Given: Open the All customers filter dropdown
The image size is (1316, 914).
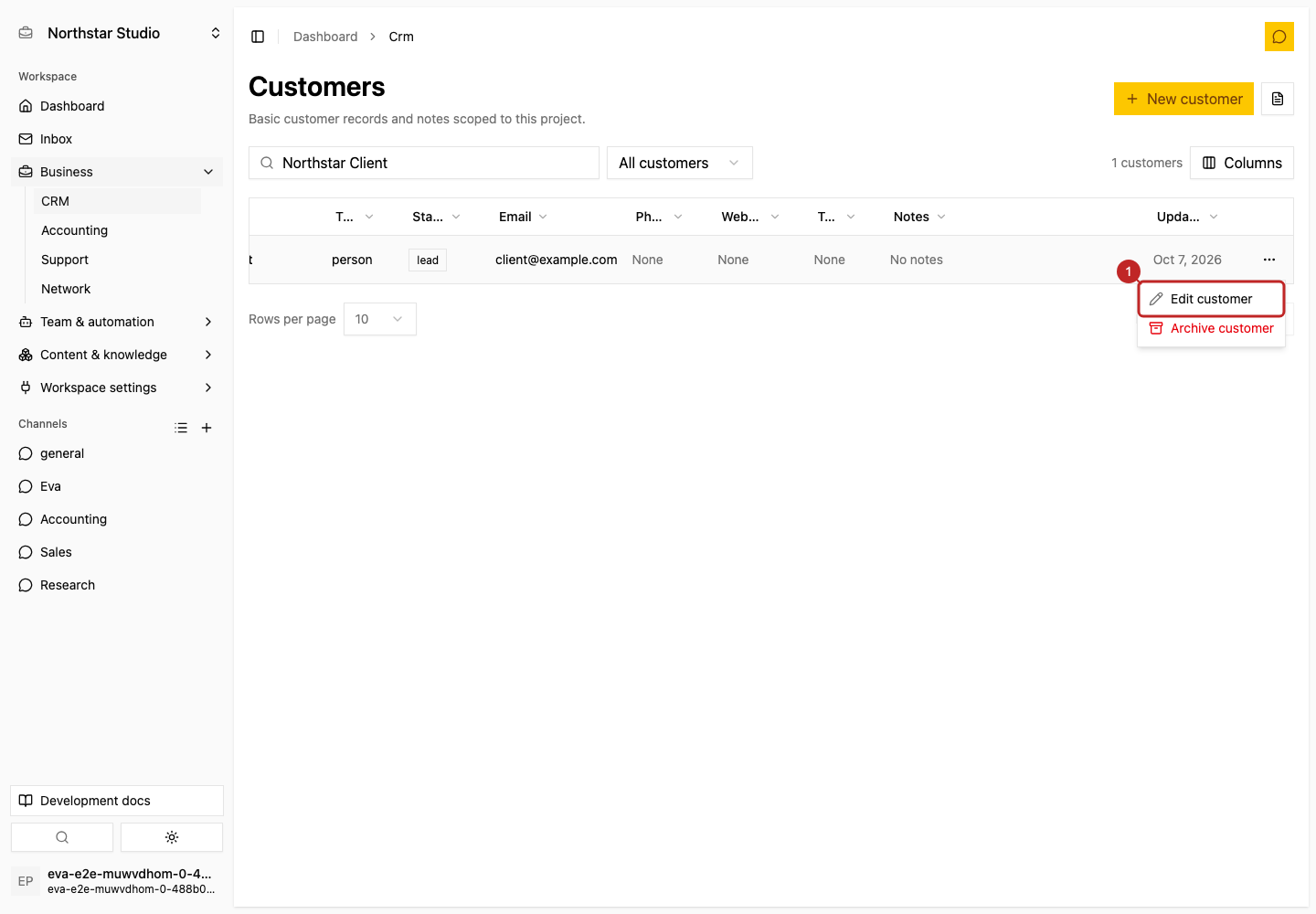Looking at the screenshot, I should (x=680, y=163).
